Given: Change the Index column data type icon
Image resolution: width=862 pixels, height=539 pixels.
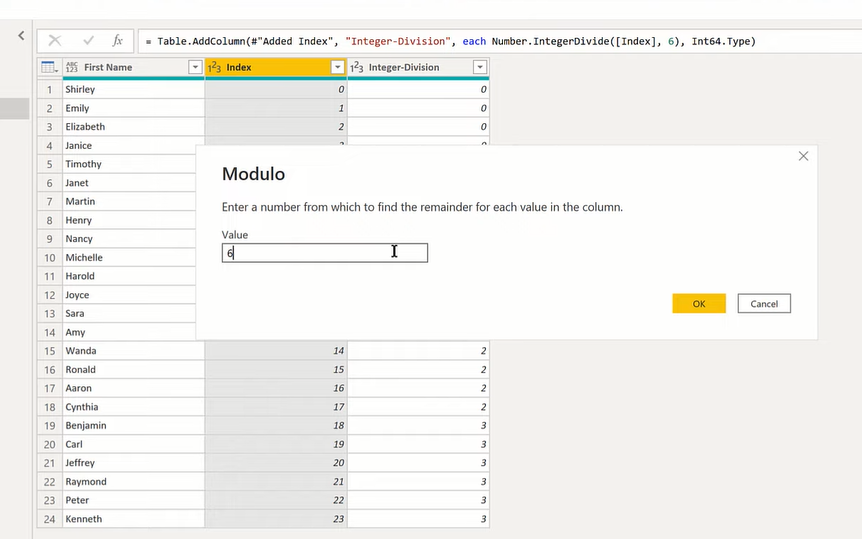Looking at the screenshot, I should click(x=214, y=67).
